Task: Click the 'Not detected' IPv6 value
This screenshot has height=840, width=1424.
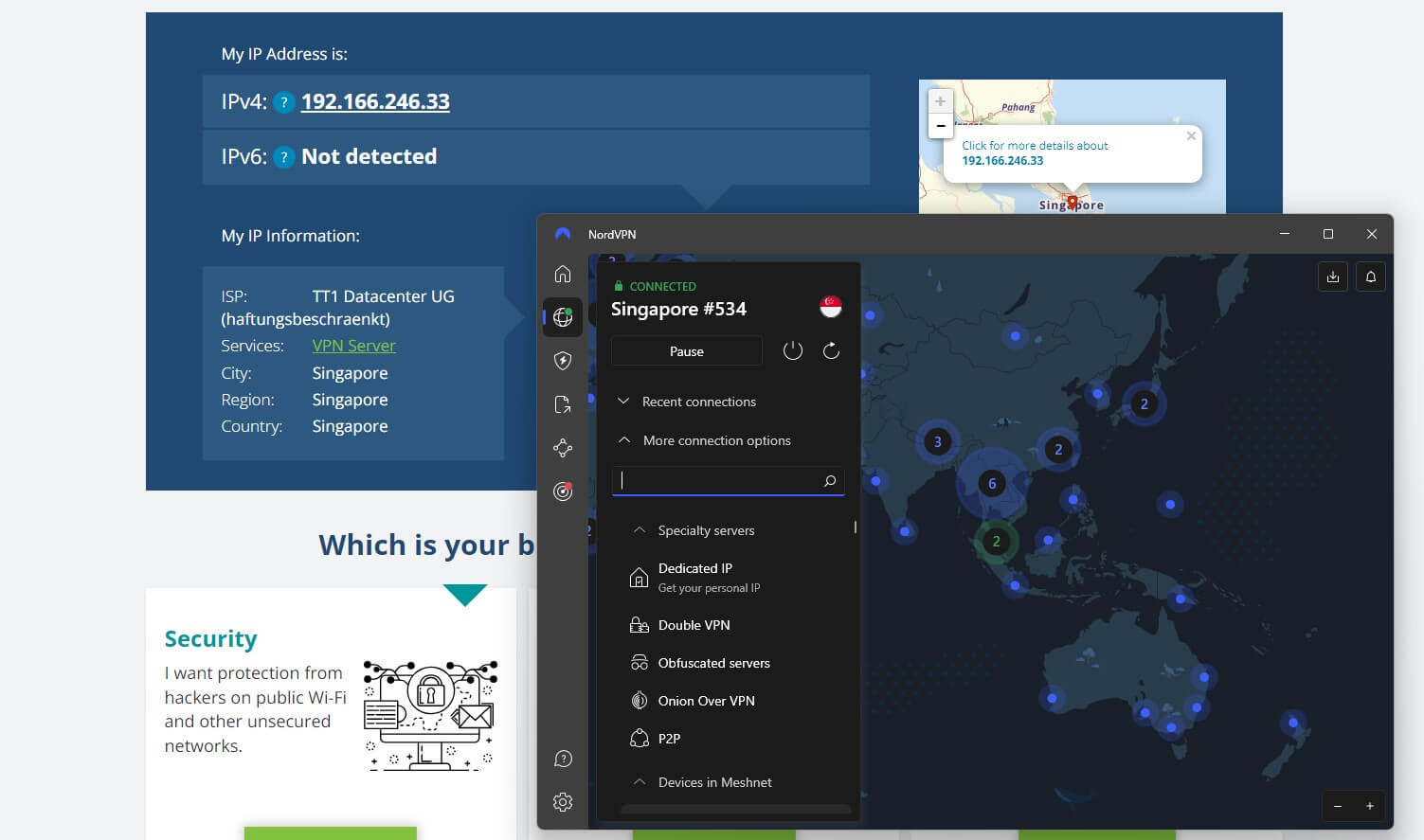Action: coord(369,156)
